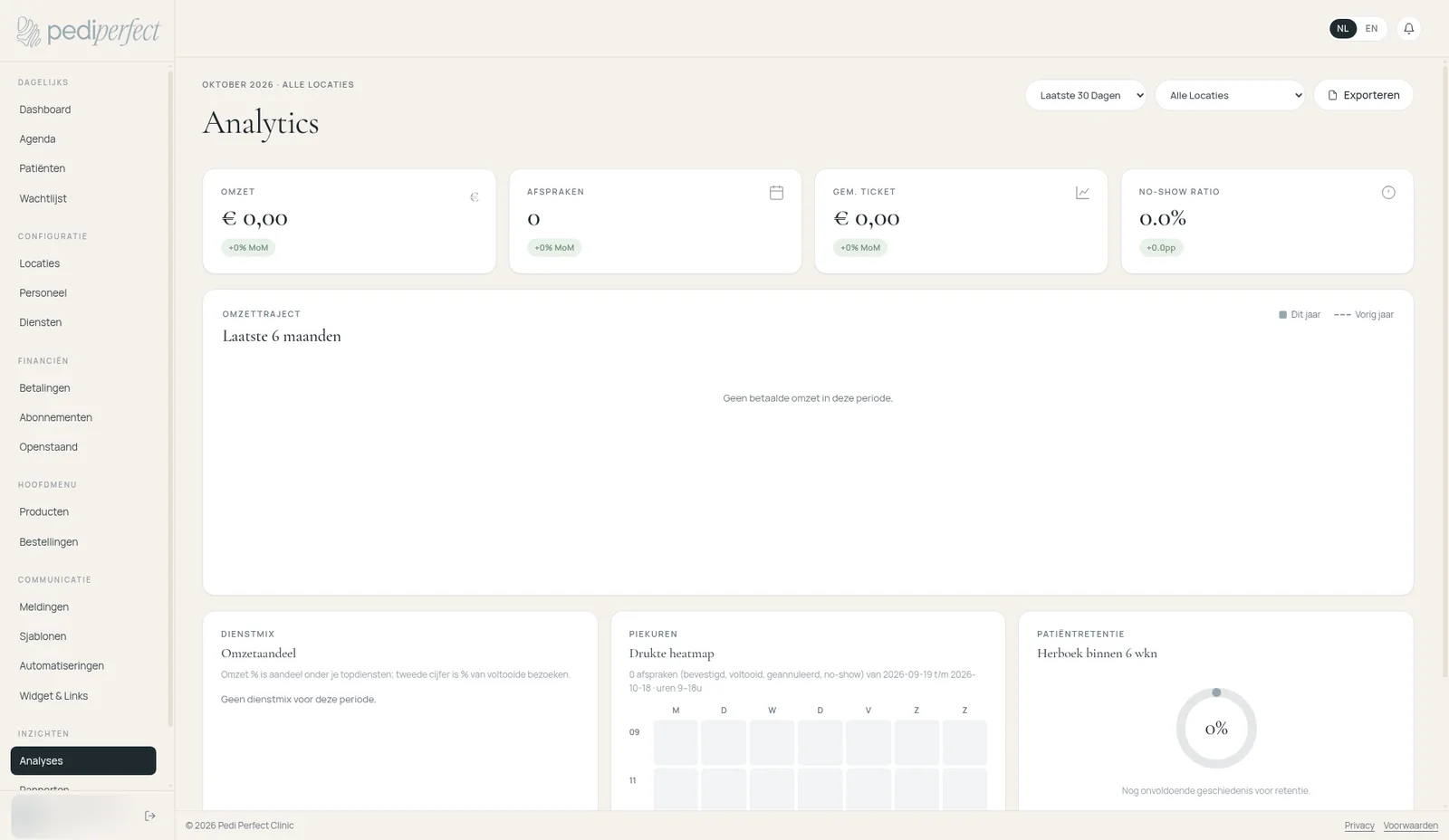The width and height of the screenshot is (1449, 840).
Task: Click the sidebar scrollbar
Action: coord(169,398)
